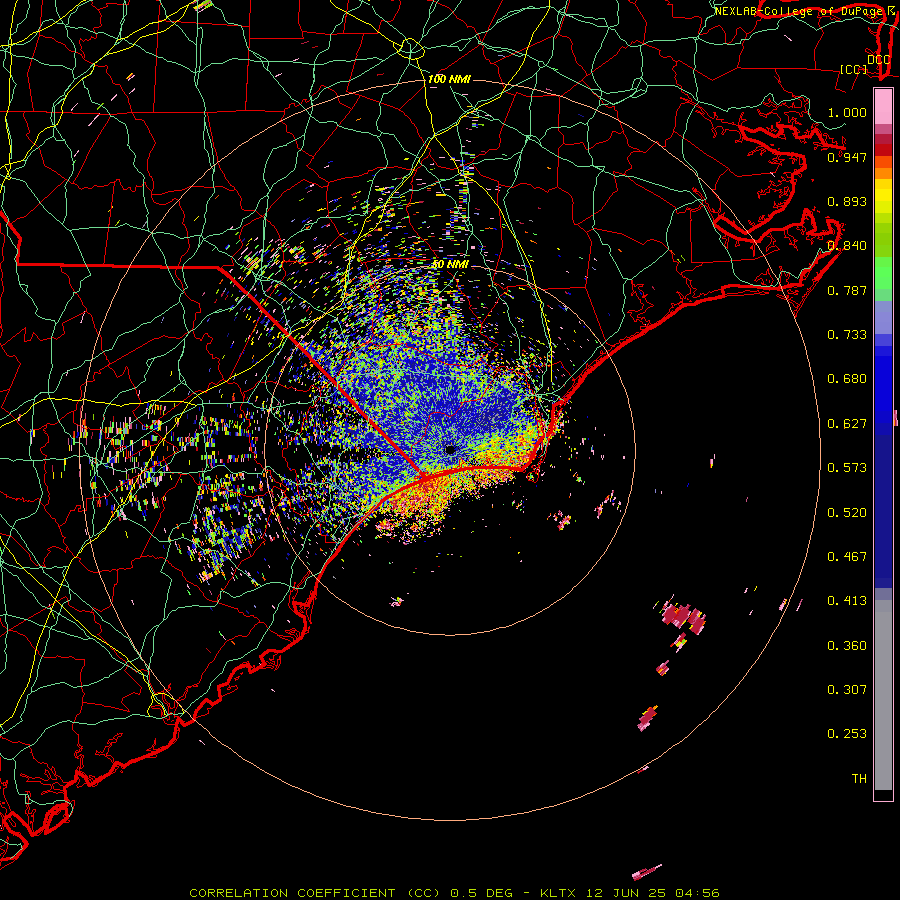The width and height of the screenshot is (900, 900).
Task: Click the NEXLAB-College of DuPage label
Action: pyautogui.click(x=801, y=11)
